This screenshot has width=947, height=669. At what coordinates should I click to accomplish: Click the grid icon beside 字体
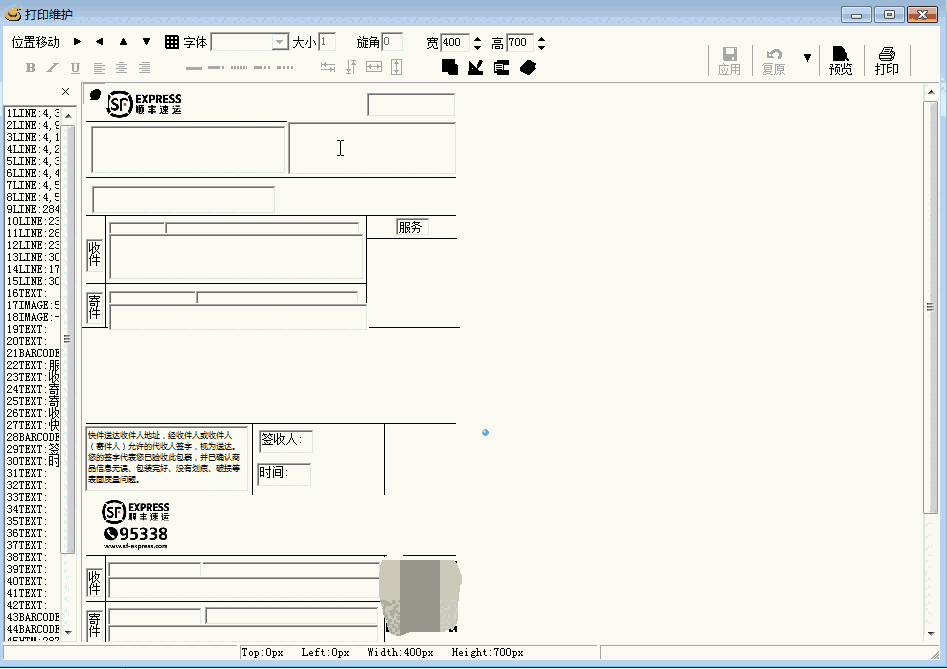coord(172,42)
